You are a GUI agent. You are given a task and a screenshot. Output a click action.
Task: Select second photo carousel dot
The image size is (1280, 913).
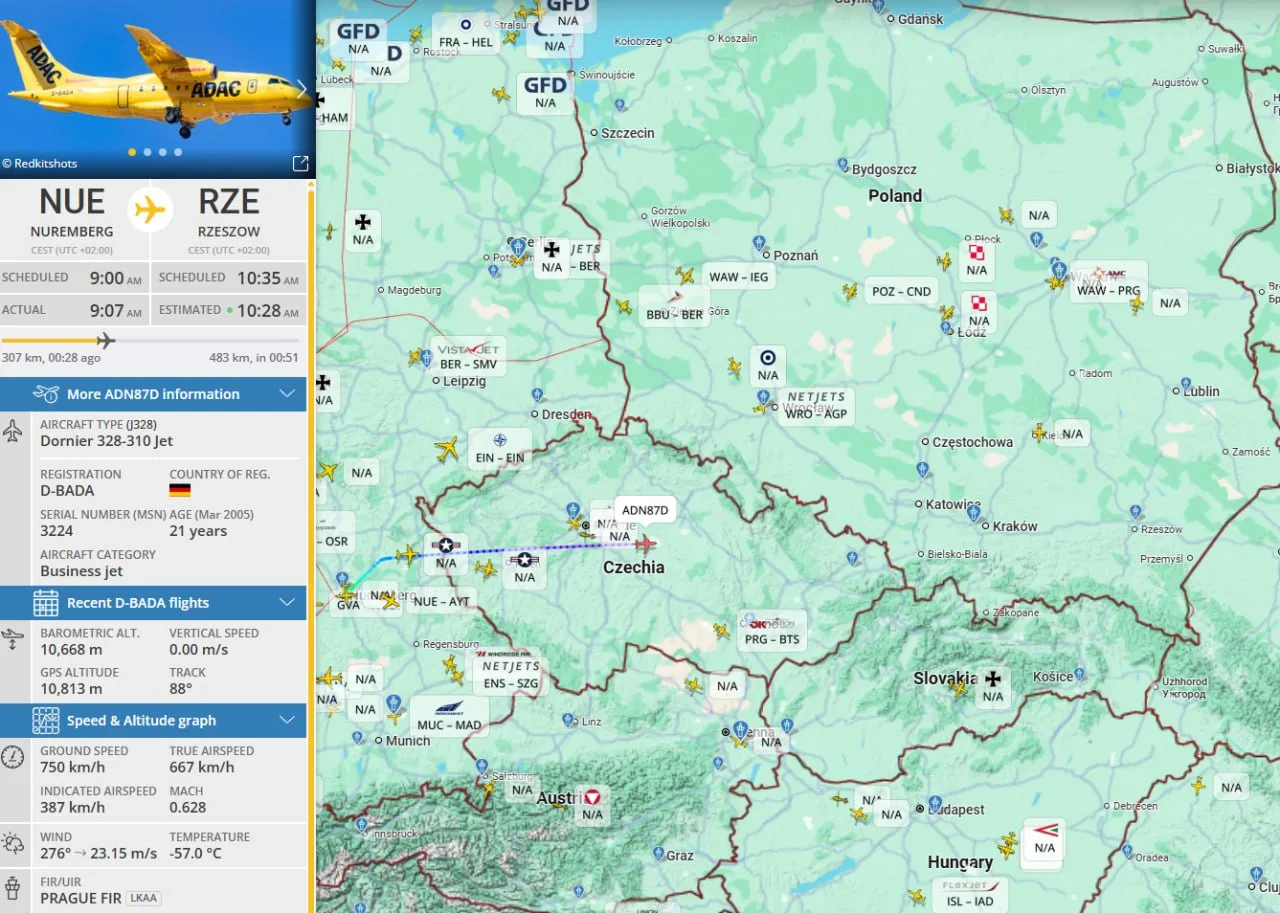147,152
